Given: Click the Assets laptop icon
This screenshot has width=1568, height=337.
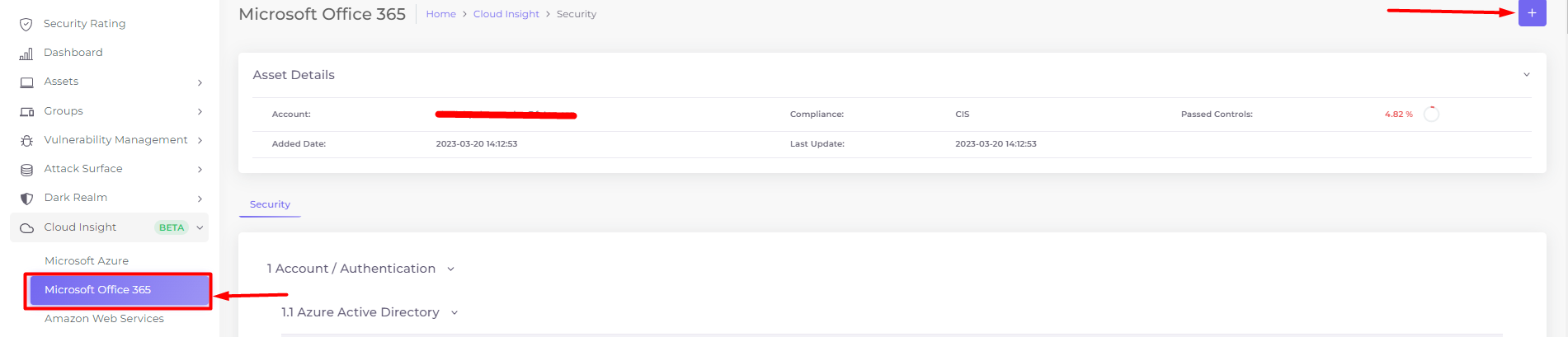Looking at the screenshot, I should tap(26, 82).
